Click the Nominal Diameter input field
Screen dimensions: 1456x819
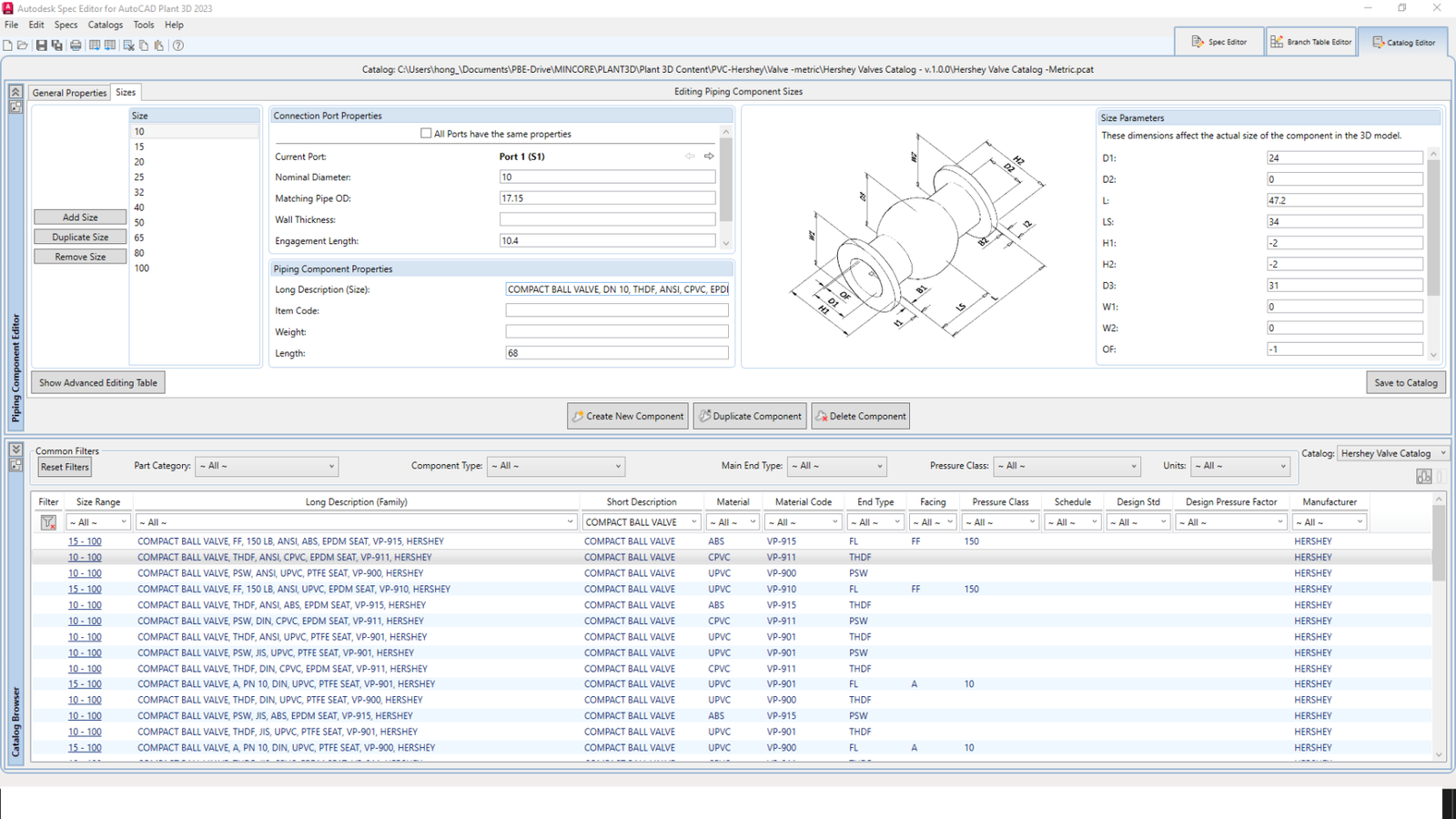(607, 177)
